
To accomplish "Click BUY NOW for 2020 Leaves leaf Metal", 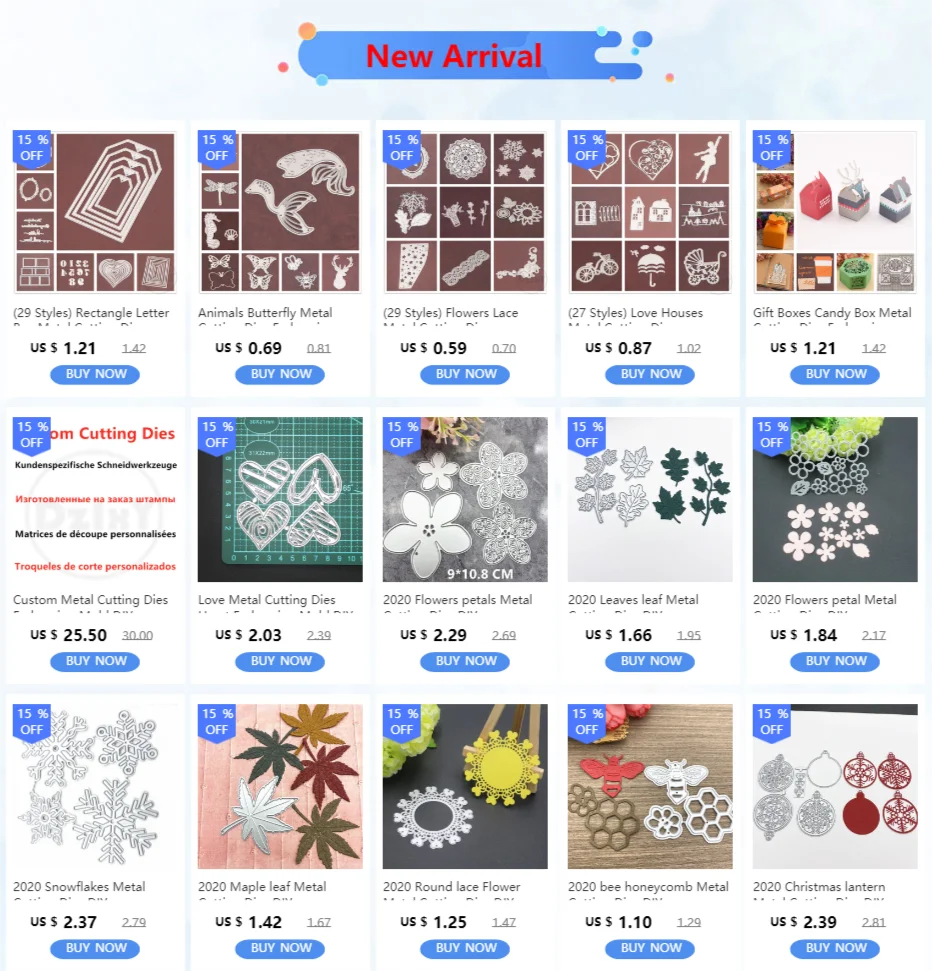I will (650, 661).
